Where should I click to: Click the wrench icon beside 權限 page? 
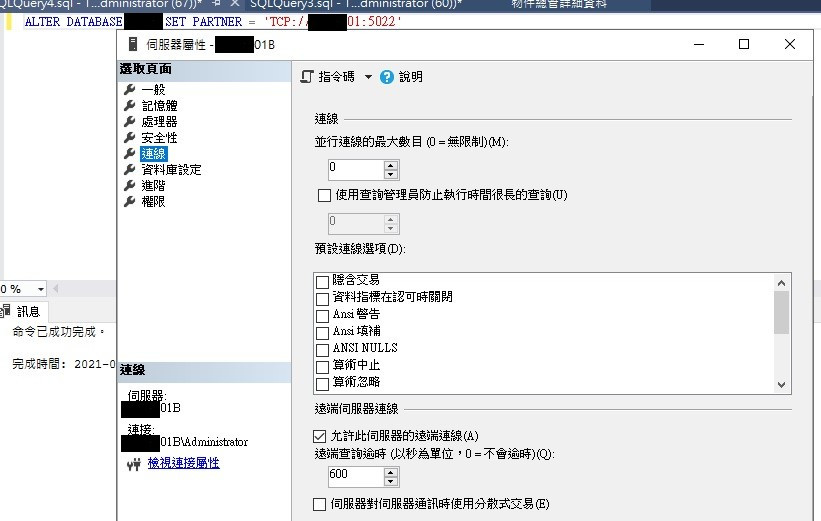(129, 202)
